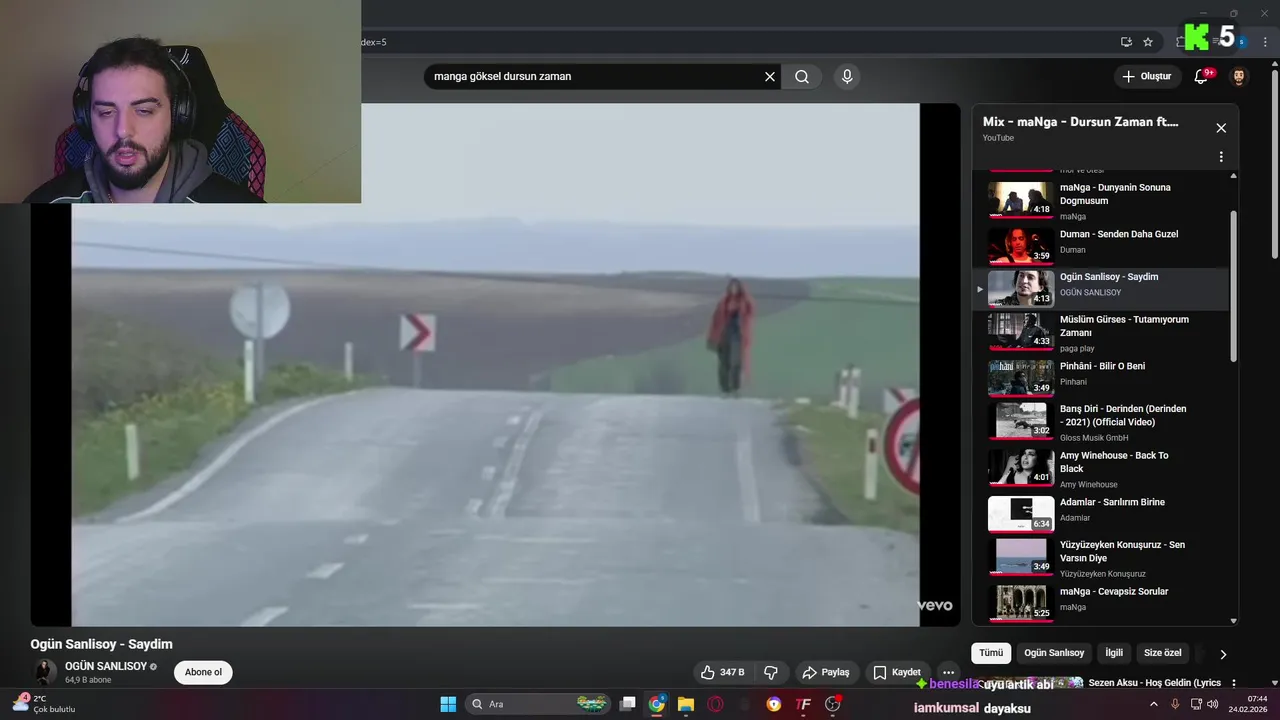The height and width of the screenshot is (720, 1280).
Task: Start voice search with microphone icon
Action: [847, 76]
